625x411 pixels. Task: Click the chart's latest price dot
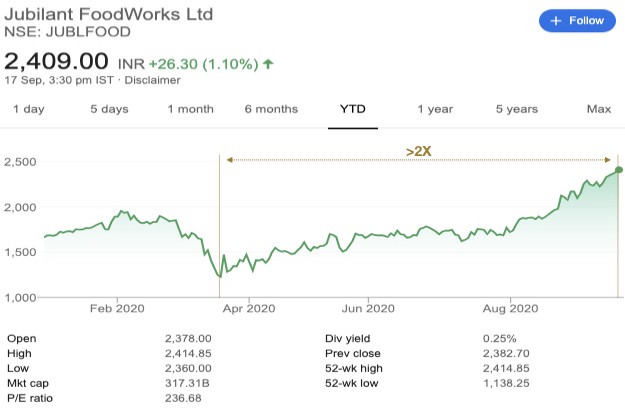pos(618,169)
